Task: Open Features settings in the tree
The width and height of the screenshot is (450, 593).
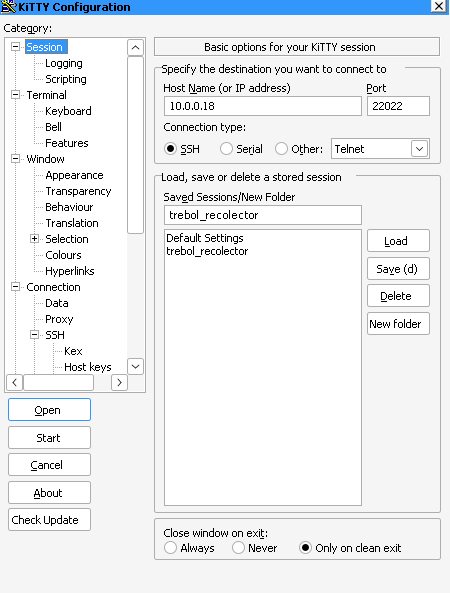Action: [x=67, y=143]
